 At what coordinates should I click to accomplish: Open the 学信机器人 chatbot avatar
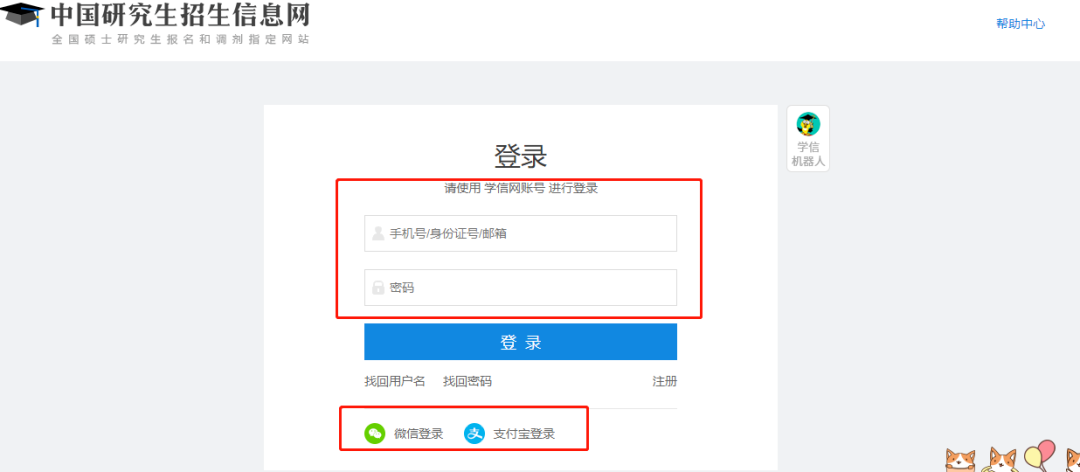click(x=808, y=125)
